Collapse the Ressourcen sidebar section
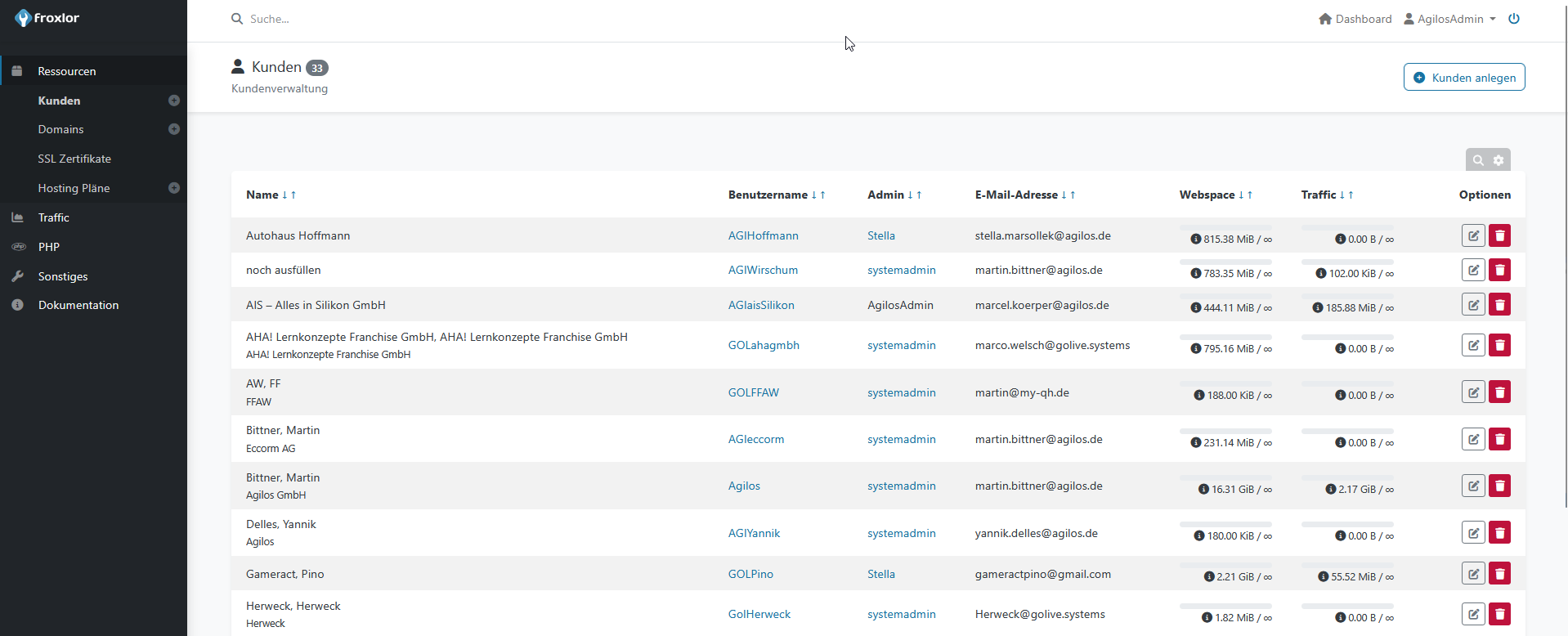Screen dimensions: 1568x636 pos(94,71)
